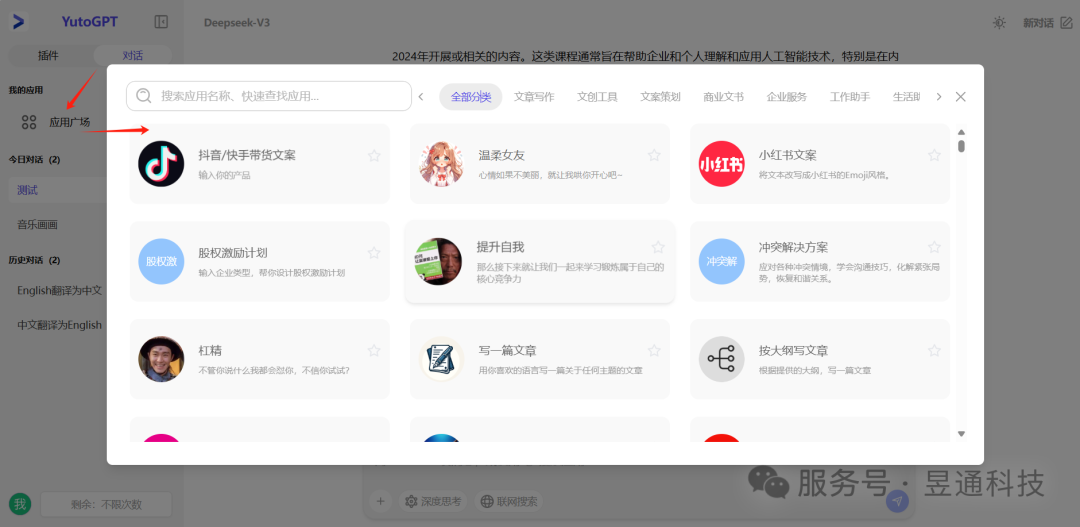Click the magnifier icon in search box
Screen dimensions: 1080x527
[x=144, y=96]
